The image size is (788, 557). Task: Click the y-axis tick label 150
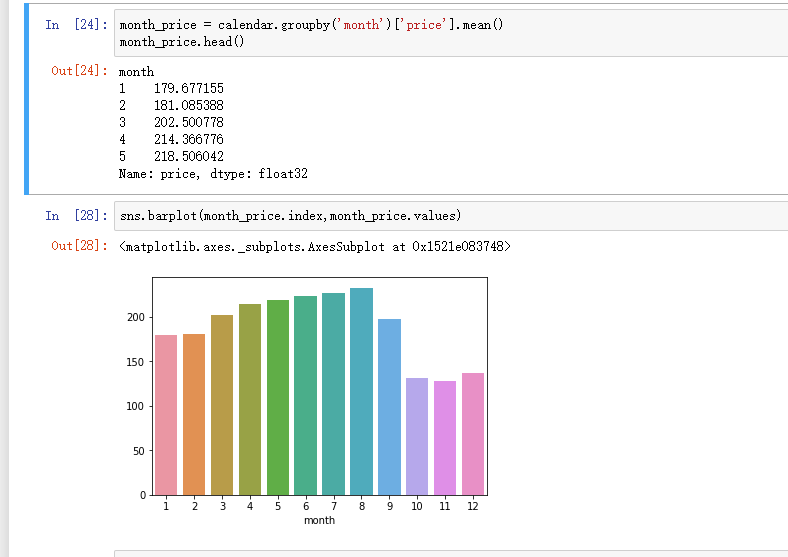tap(136, 362)
